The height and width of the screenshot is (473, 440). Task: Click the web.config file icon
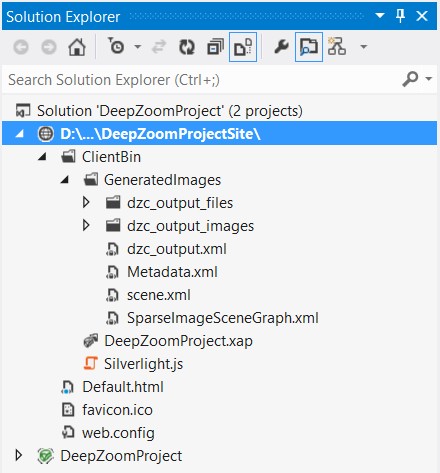pyautogui.click(x=68, y=433)
